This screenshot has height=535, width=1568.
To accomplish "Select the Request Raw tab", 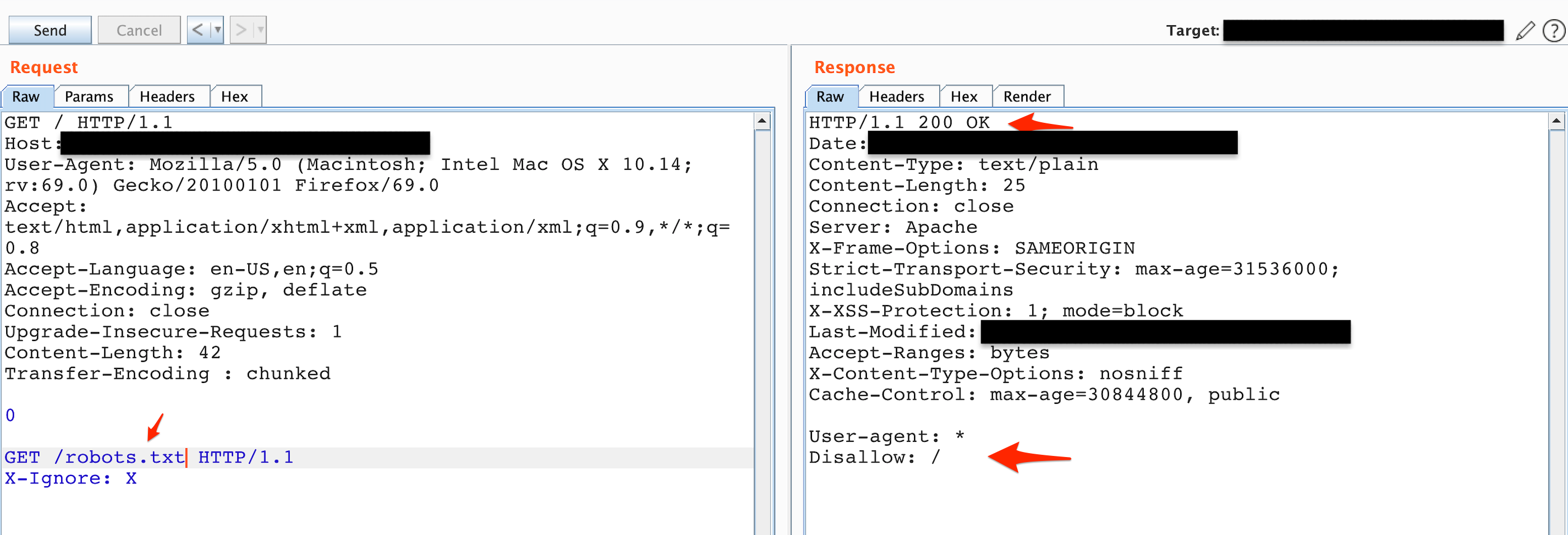I will pos(27,96).
